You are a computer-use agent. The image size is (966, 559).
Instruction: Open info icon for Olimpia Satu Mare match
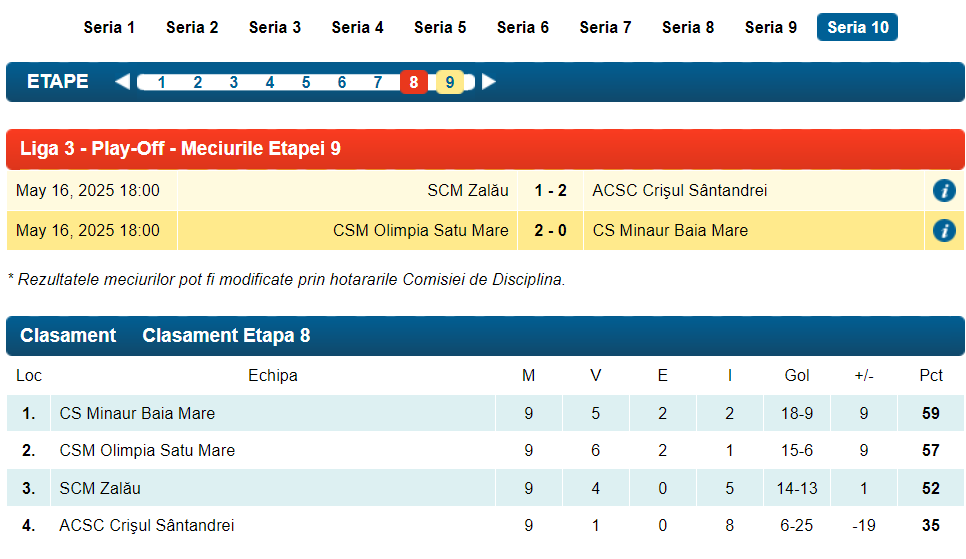tap(943, 231)
